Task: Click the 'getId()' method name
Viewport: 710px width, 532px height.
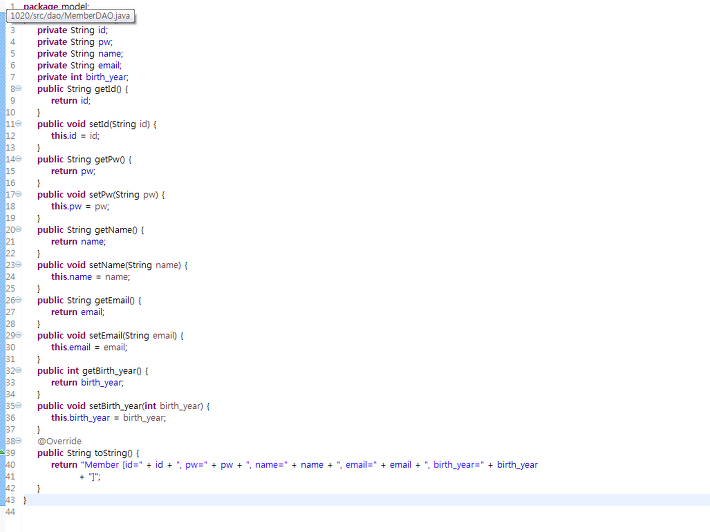Action: (108, 89)
